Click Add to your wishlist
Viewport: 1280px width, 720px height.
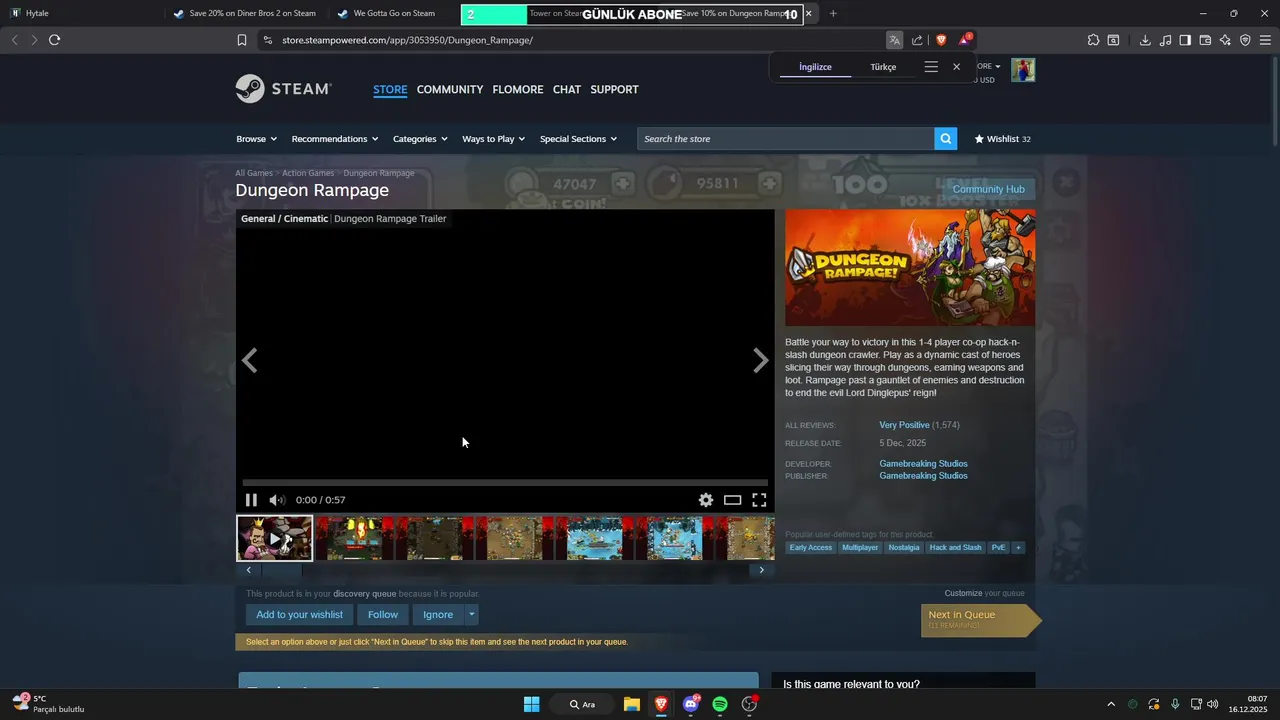point(299,615)
